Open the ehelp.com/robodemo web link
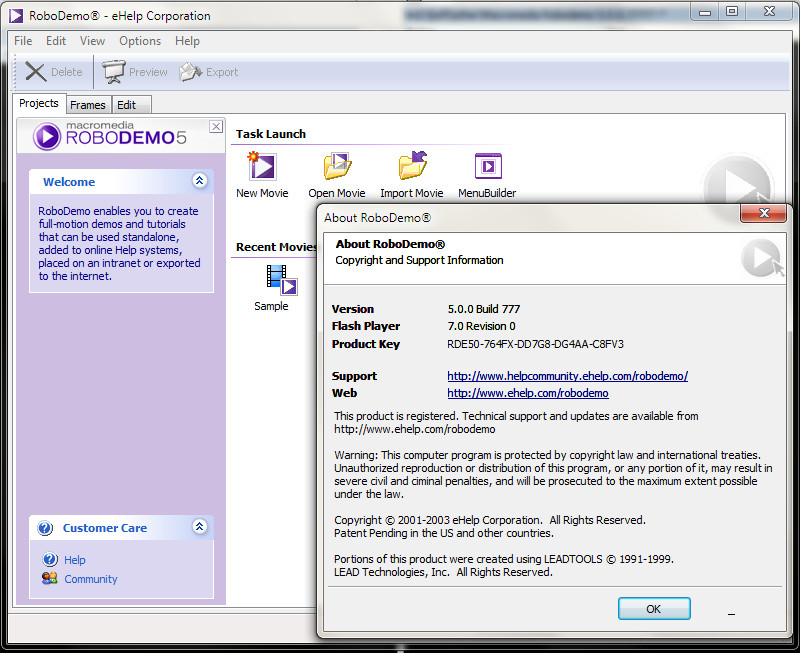The height and width of the screenshot is (653, 800). tap(527, 393)
